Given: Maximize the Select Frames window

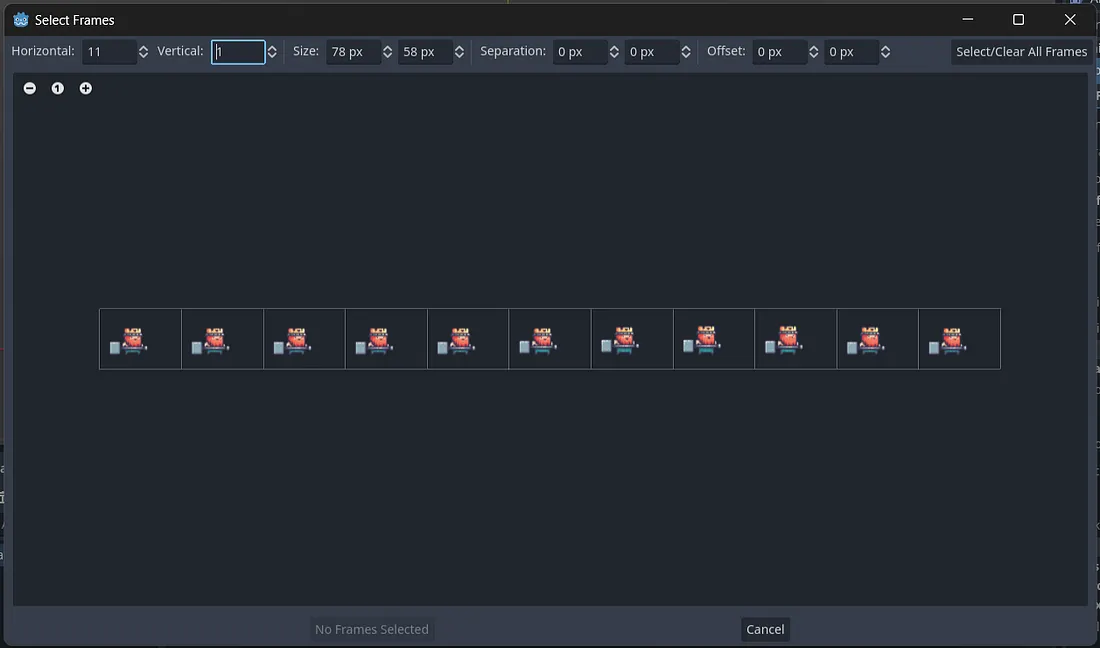Looking at the screenshot, I should pos(1019,20).
